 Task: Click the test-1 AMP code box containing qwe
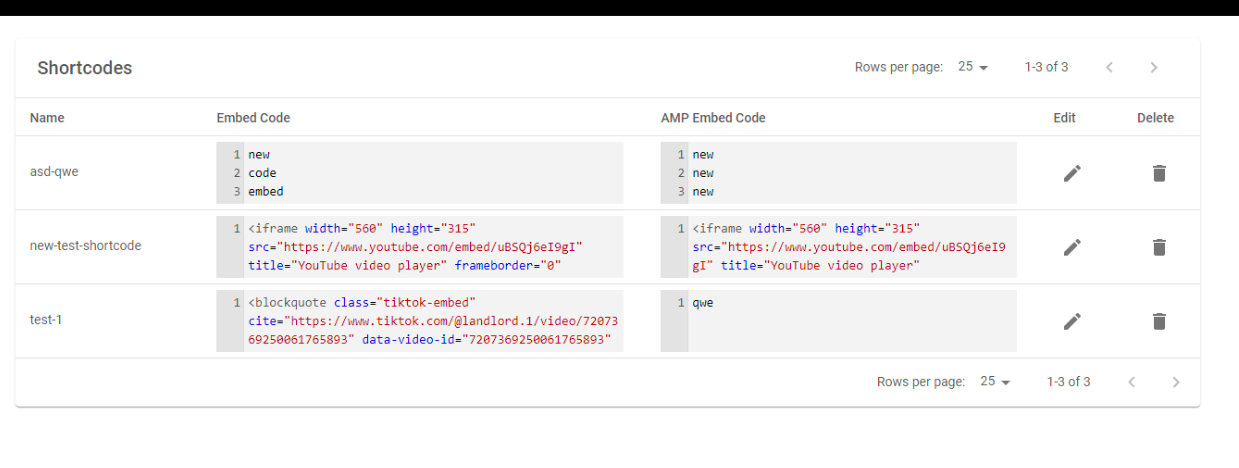click(x=839, y=321)
